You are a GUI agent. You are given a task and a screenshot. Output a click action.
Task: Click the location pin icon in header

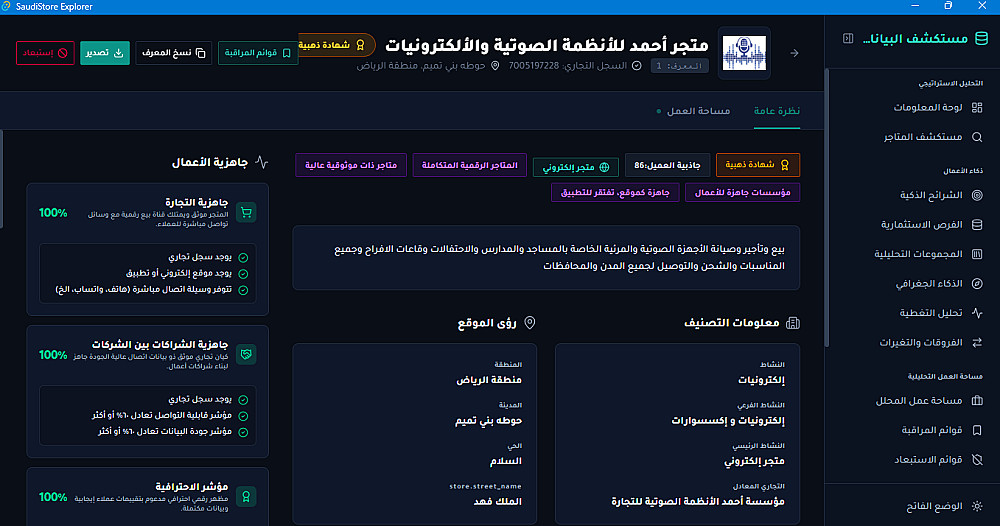(x=495, y=66)
